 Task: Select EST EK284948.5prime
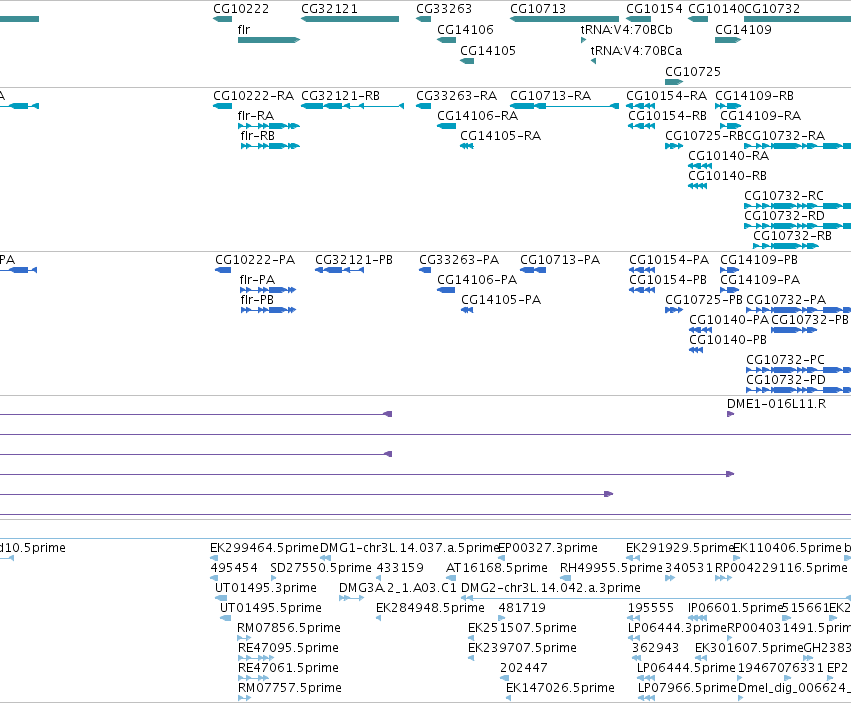point(430,609)
